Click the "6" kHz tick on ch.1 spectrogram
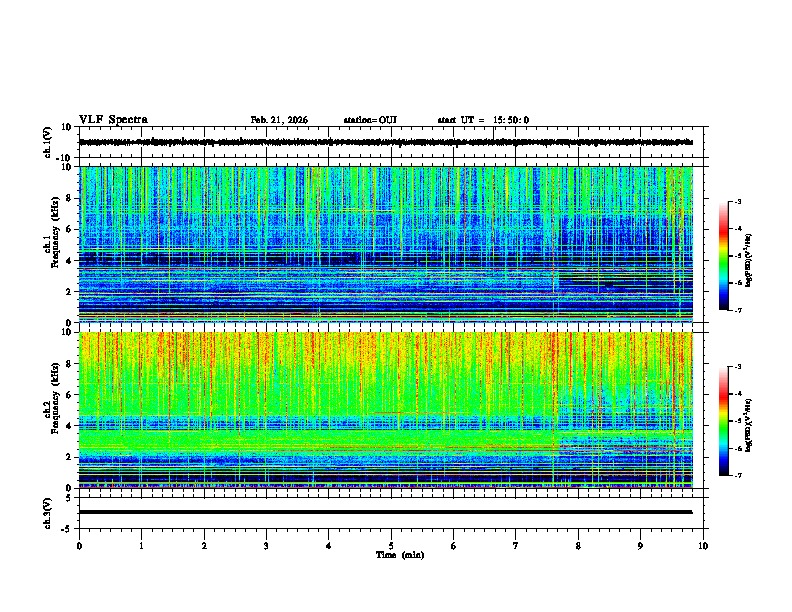The width and height of the screenshot is (792, 612). click(69, 229)
